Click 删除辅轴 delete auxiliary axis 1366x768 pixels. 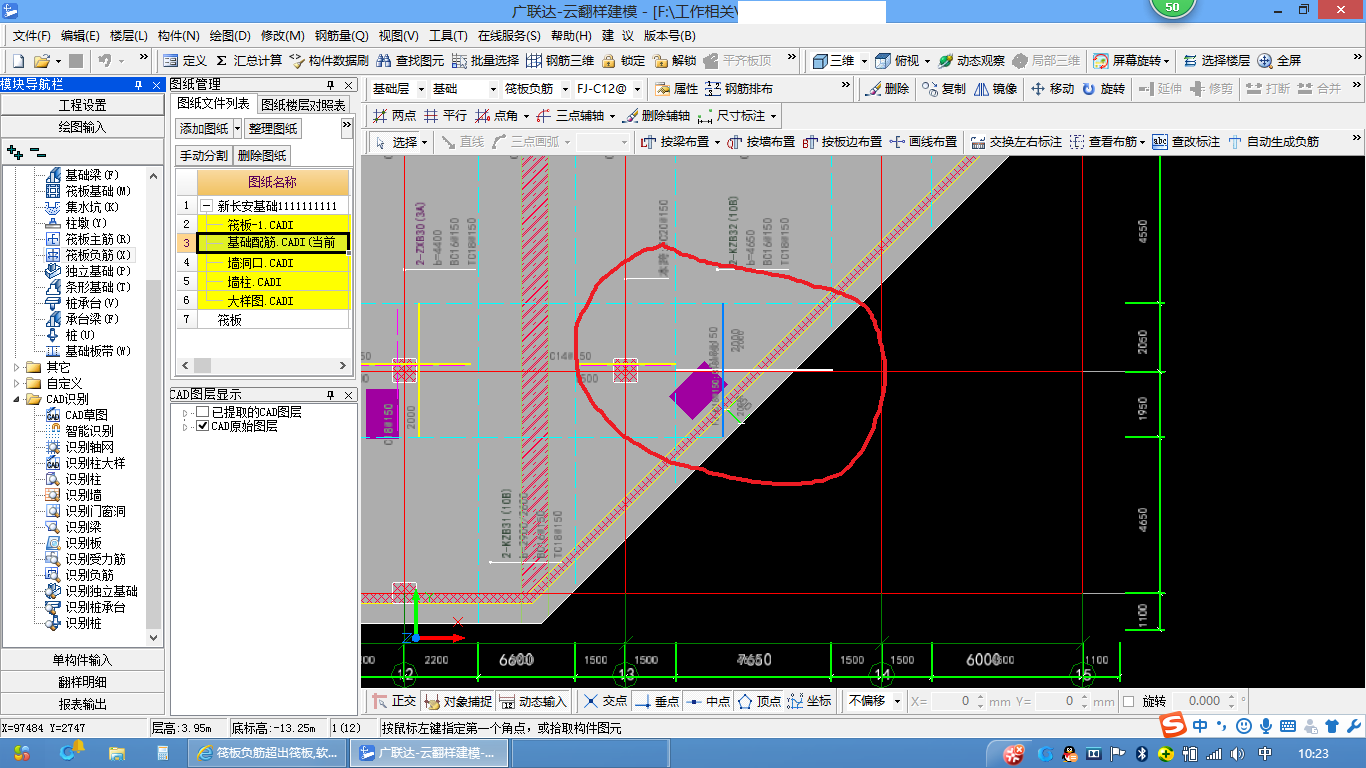[x=655, y=116]
